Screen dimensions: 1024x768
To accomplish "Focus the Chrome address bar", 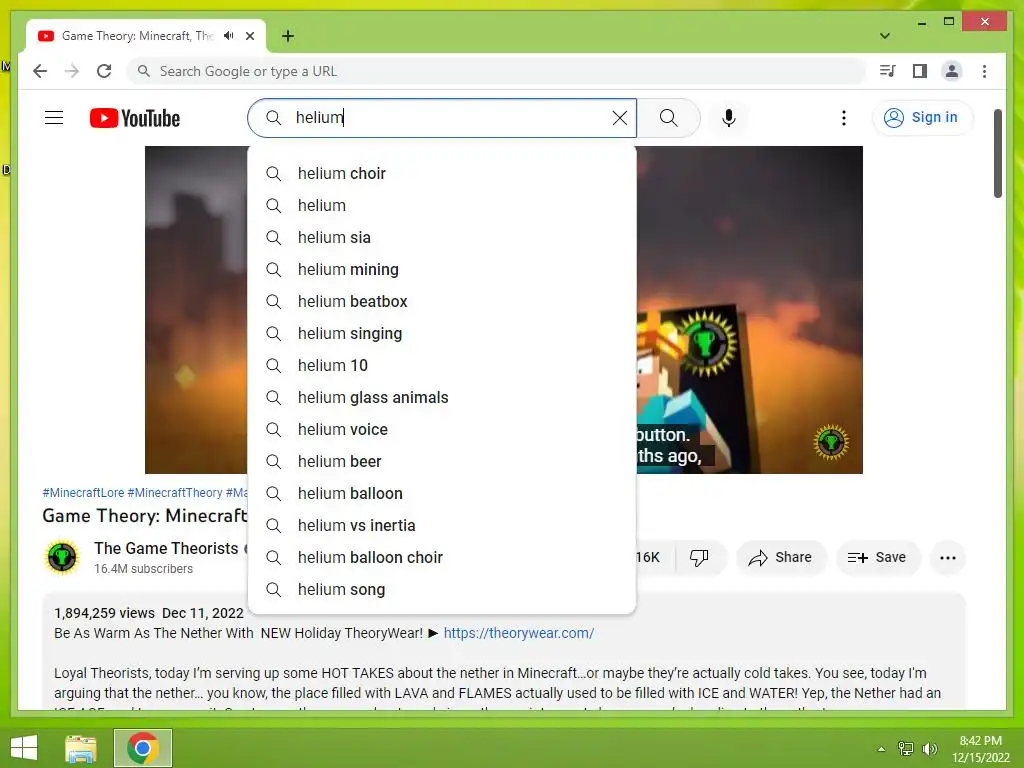I will [x=496, y=71].
